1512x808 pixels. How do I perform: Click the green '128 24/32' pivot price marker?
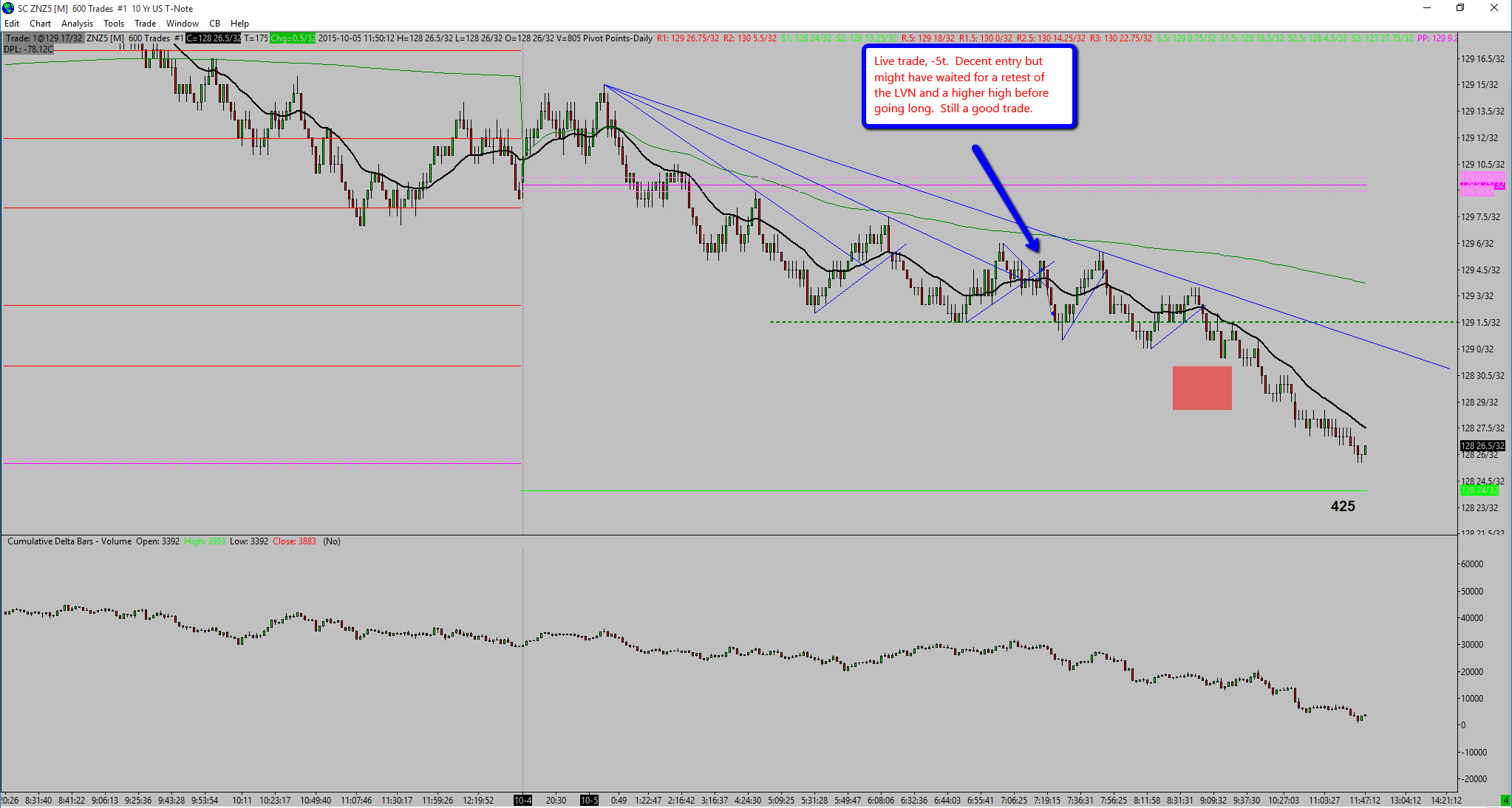click(x=1479, y=490)
